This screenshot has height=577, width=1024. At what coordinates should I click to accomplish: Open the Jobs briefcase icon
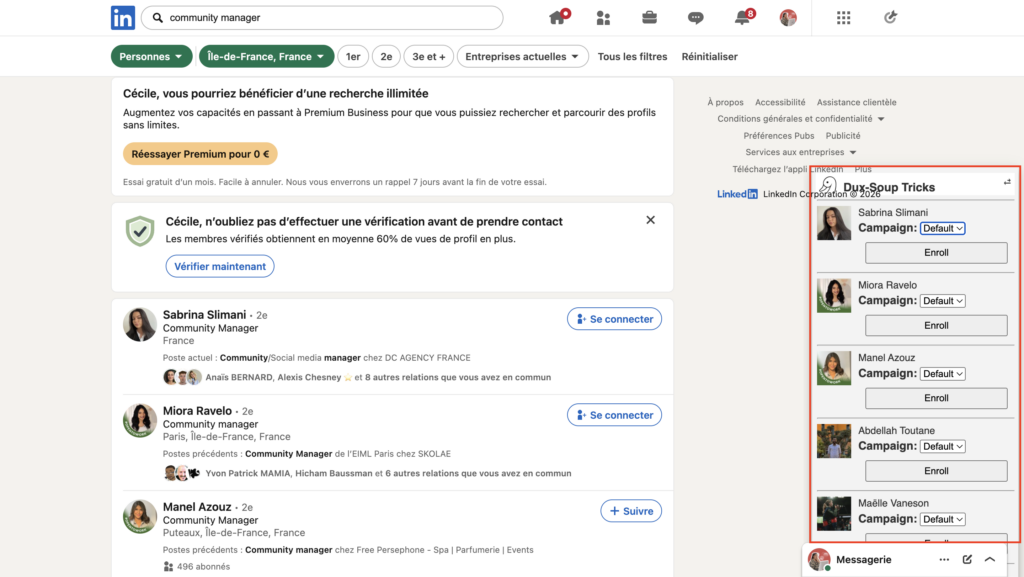649,17
